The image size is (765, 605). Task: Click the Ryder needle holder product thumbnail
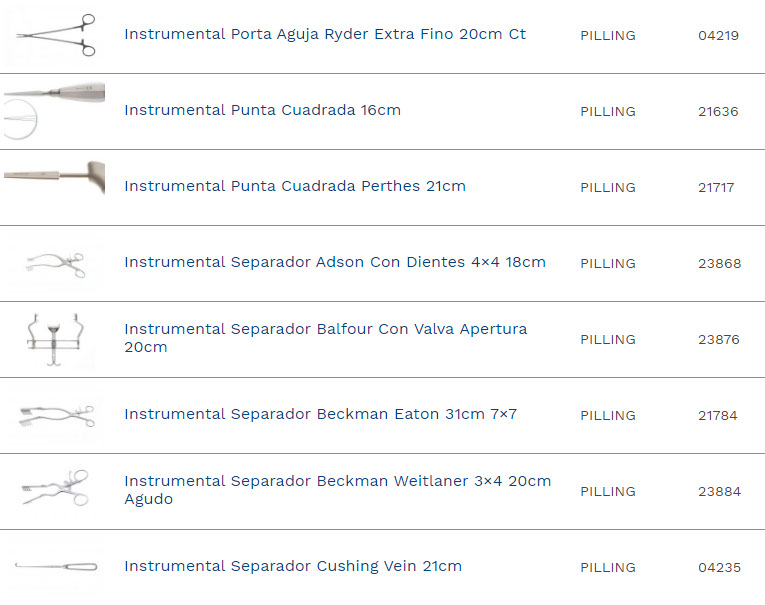55,35
